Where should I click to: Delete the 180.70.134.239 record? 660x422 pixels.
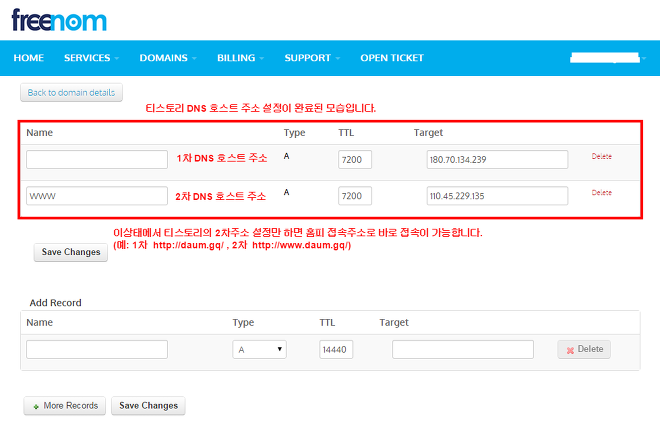(x=601, y=157)
